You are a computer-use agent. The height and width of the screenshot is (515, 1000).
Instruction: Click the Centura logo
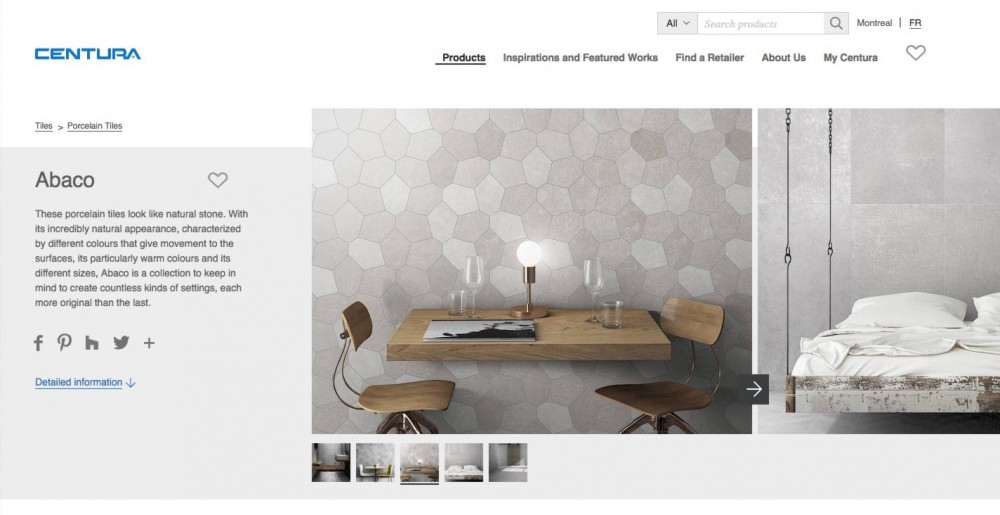88,54
